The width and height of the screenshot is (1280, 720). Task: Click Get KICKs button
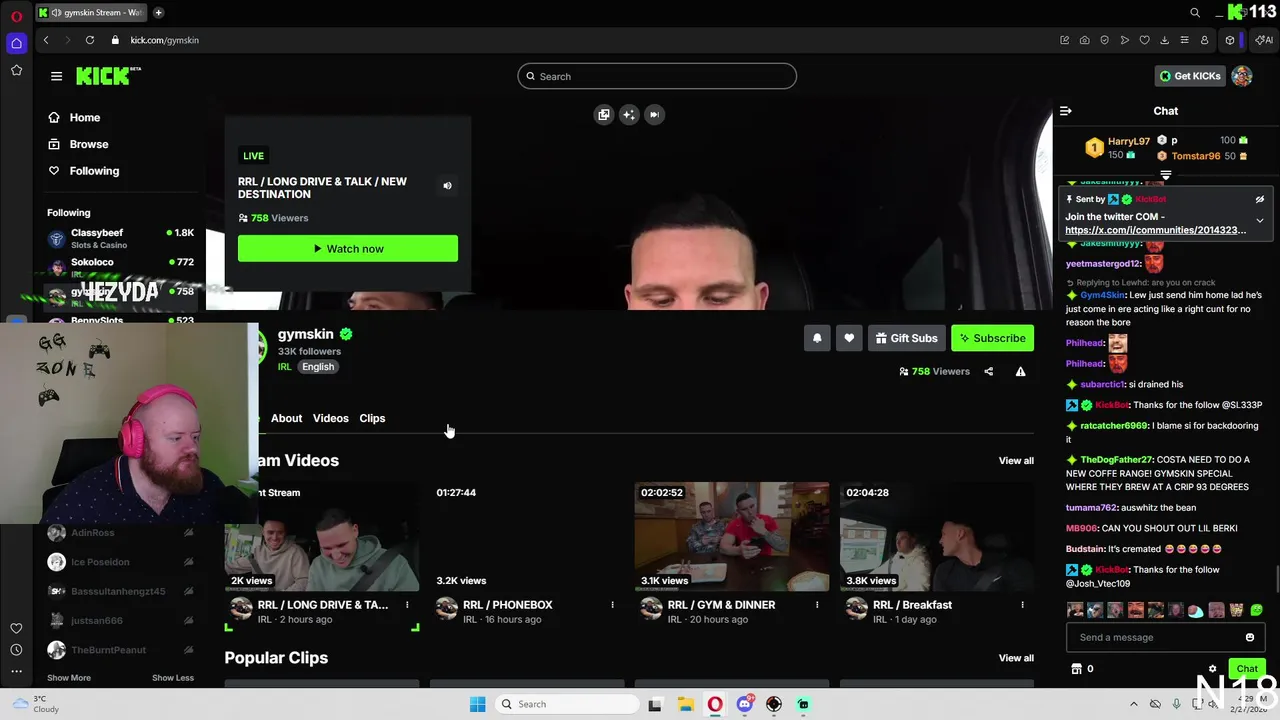(x=1190, y=76)
